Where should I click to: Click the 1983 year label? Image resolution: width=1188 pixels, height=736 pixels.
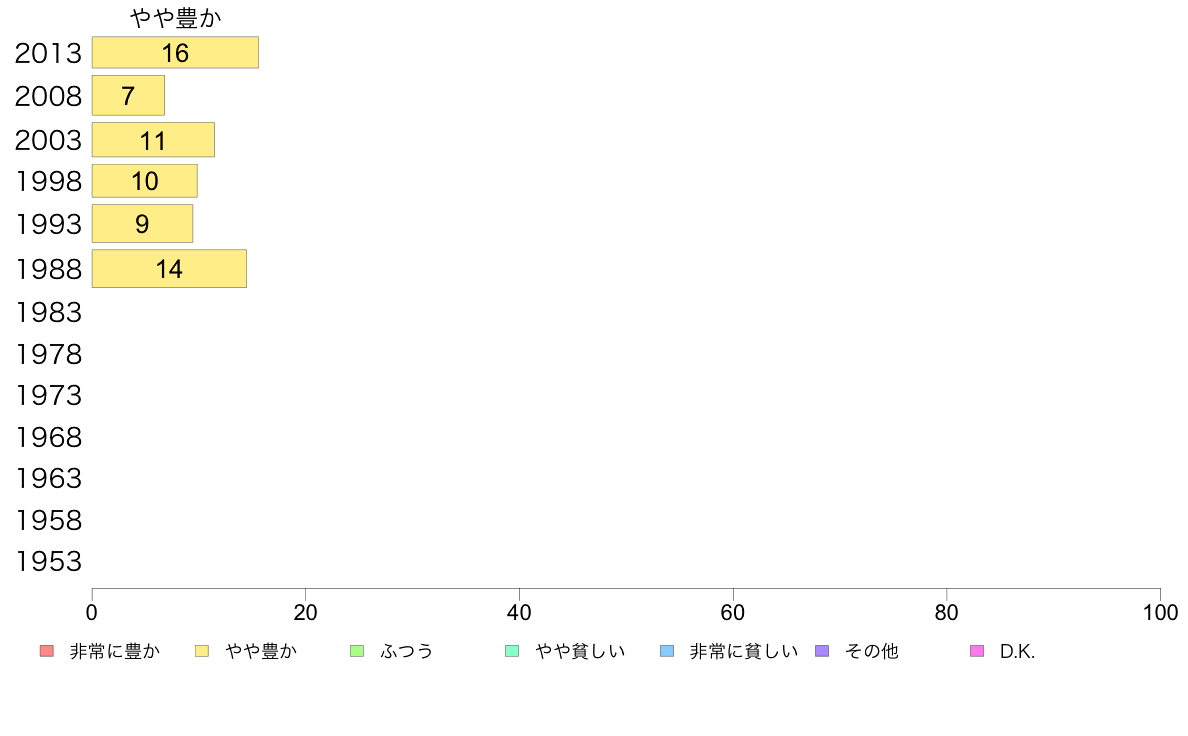click(48, 312)
